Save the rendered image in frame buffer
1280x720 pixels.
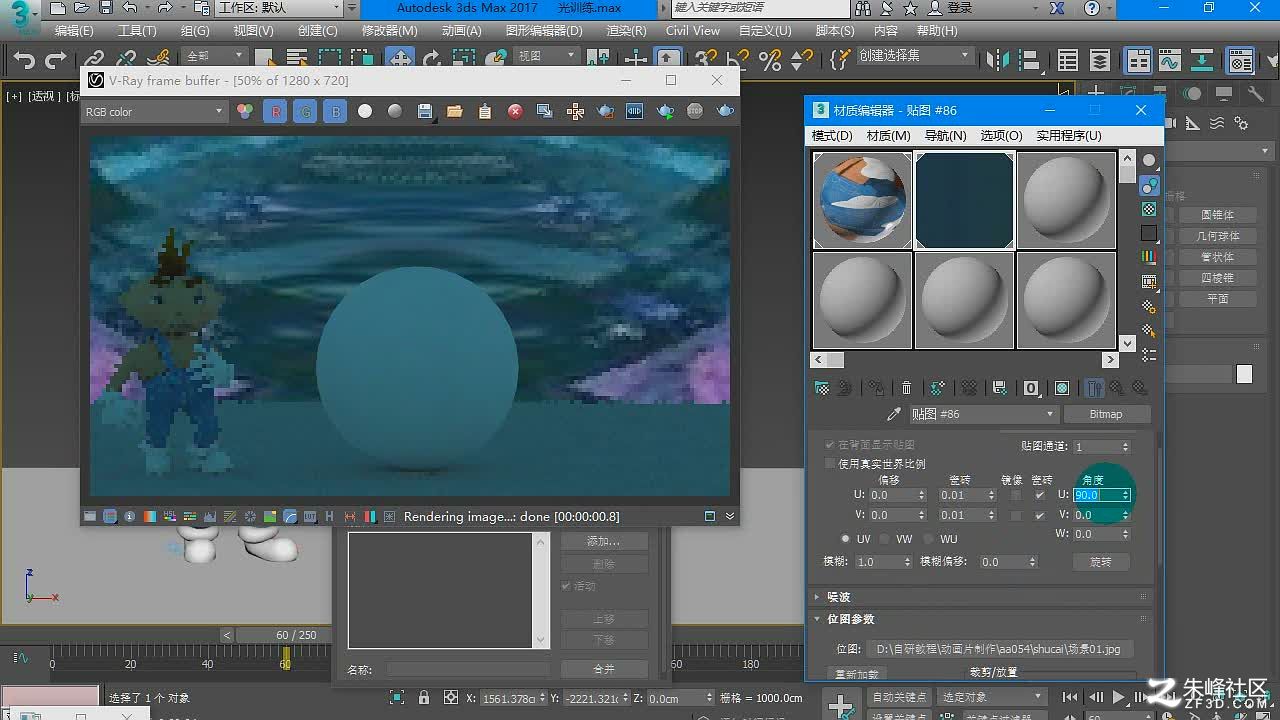click(425, 112)
